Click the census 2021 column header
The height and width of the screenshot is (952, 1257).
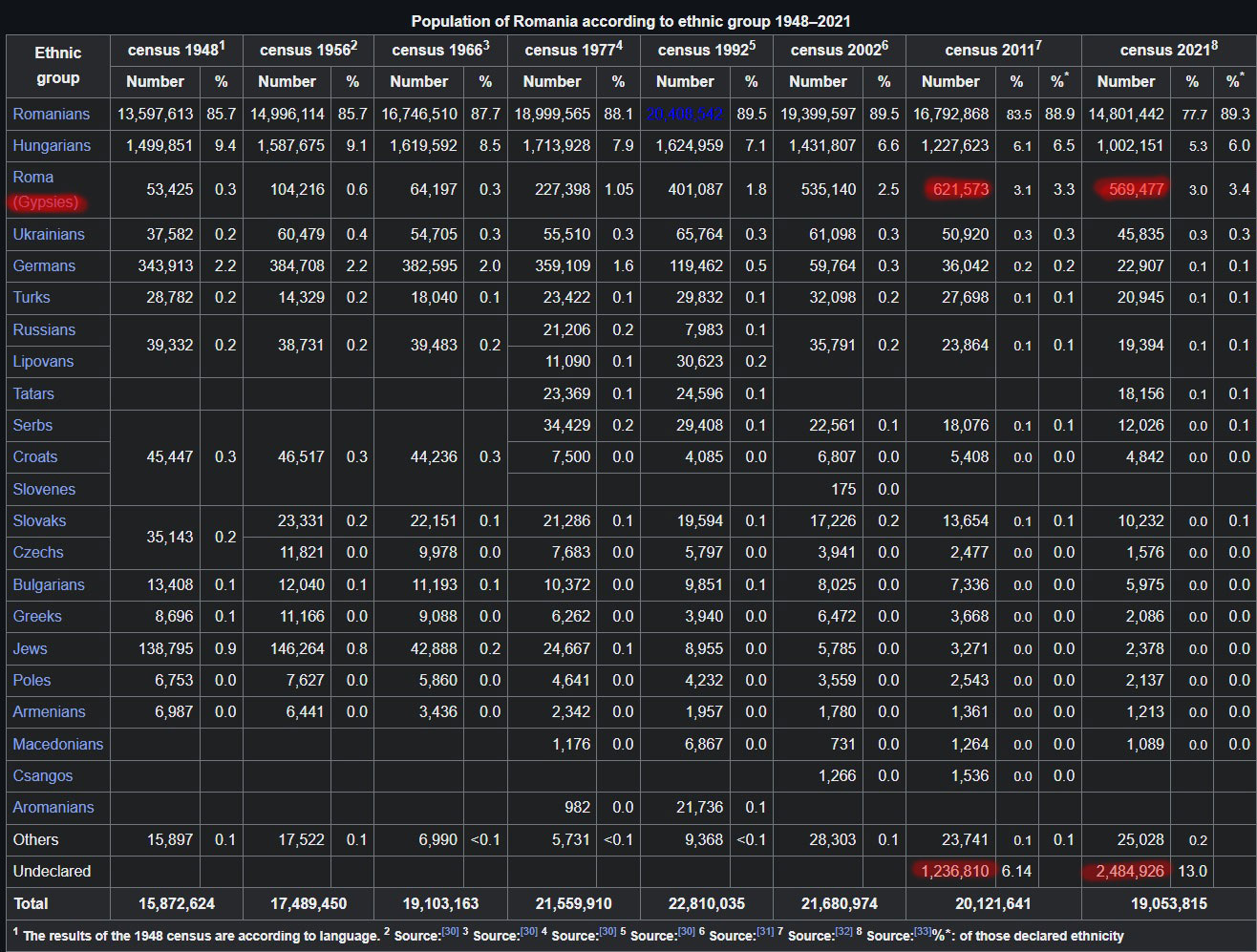pos(1169,50)
